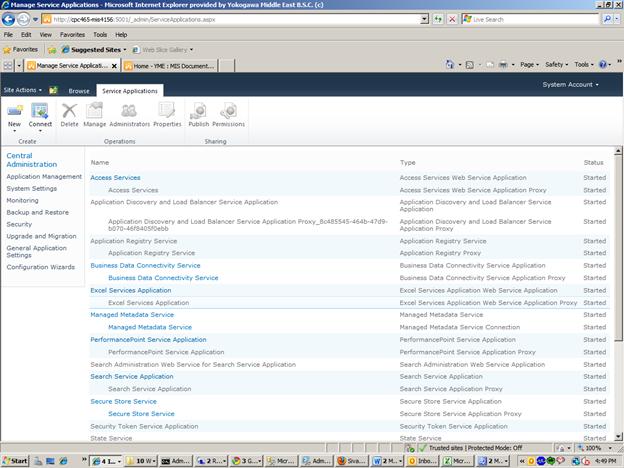The width and height of the screenshot is (624, 468).
Task: Open the Excel Services Application link
Action: 131,291
